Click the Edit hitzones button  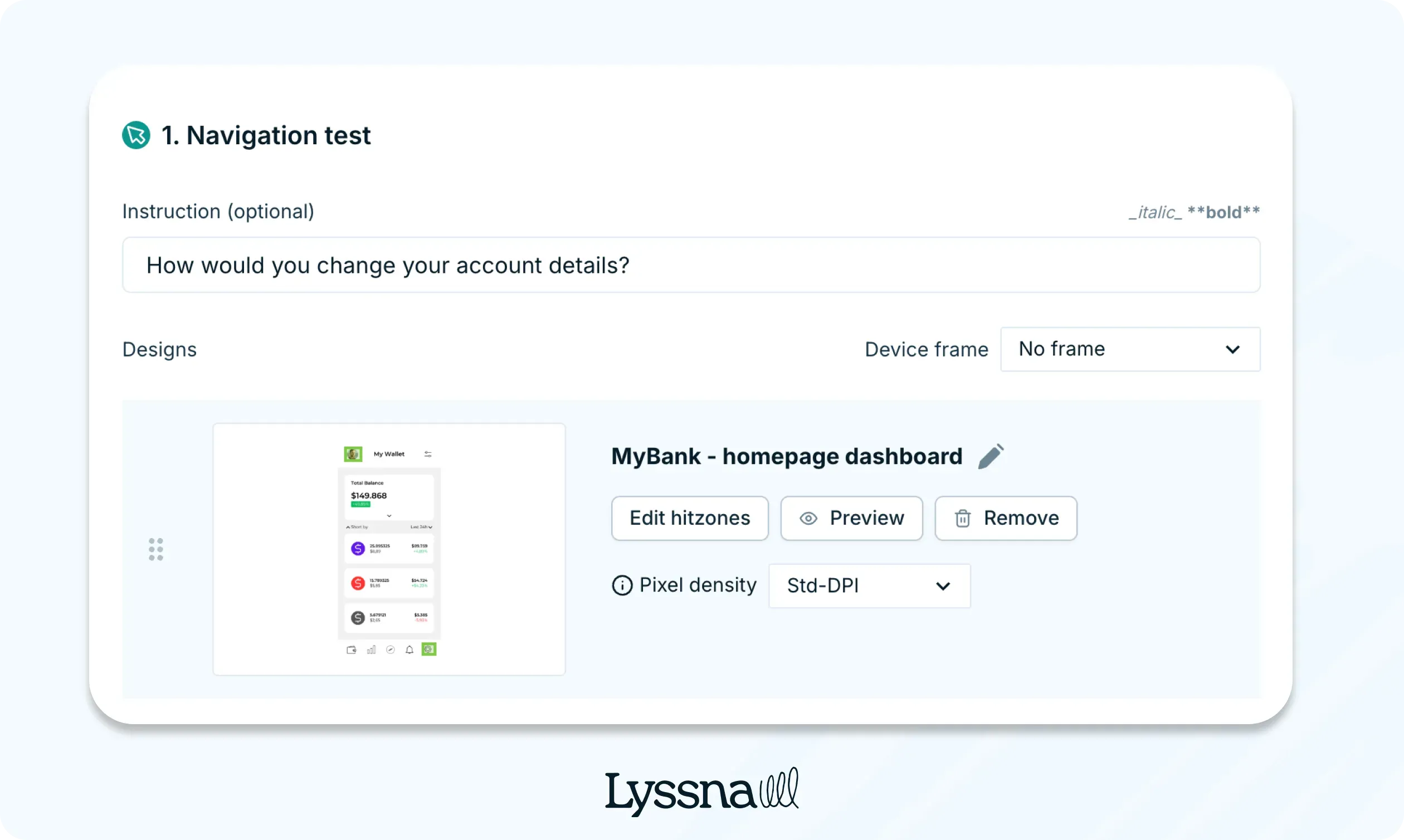[690, 519]
